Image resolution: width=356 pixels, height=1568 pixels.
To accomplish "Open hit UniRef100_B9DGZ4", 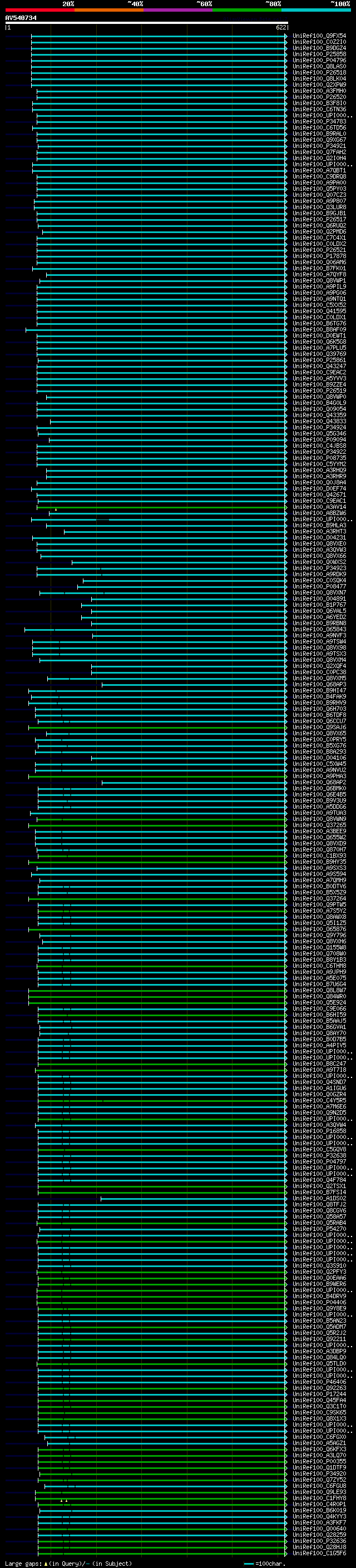I will click(x=319, y=48).
